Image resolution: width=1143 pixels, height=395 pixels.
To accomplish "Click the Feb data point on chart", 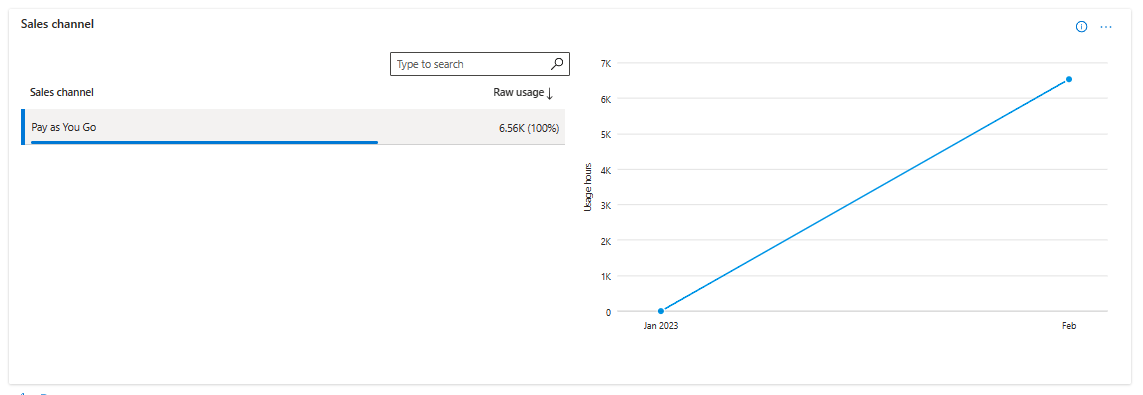I will [x=1069, y=79].
